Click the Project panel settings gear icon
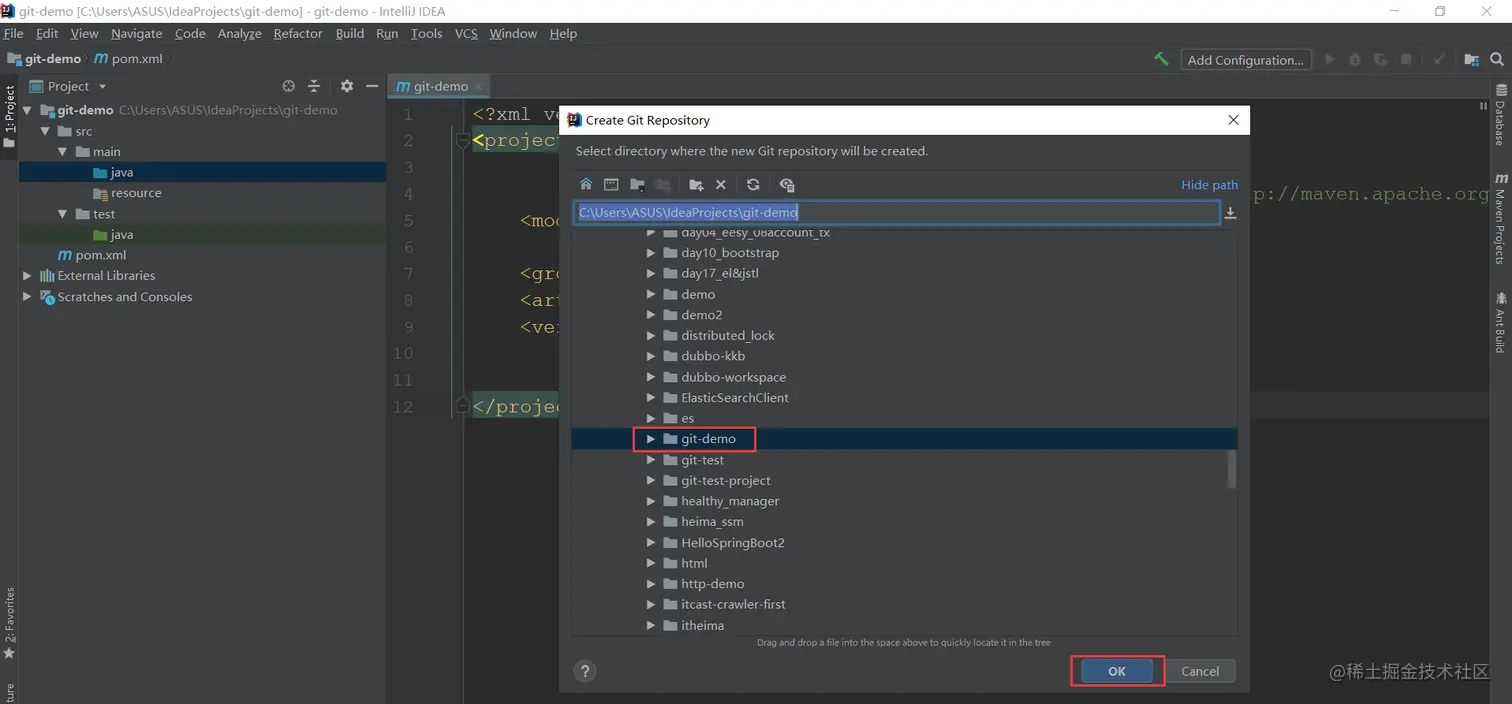The image size is (1512, 704). point(347,86)
